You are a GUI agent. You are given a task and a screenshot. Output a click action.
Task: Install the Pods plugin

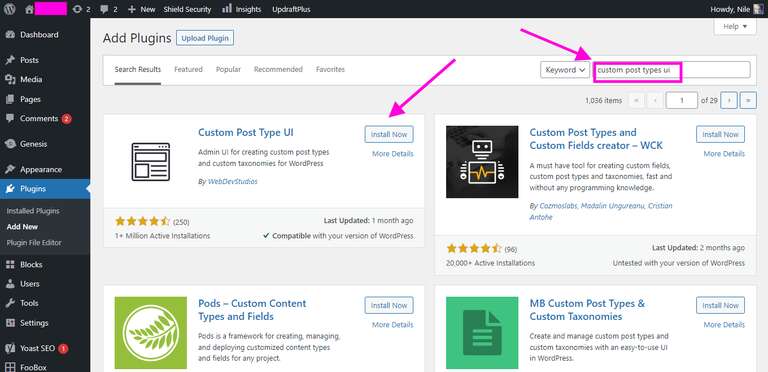tap(389, 305)
